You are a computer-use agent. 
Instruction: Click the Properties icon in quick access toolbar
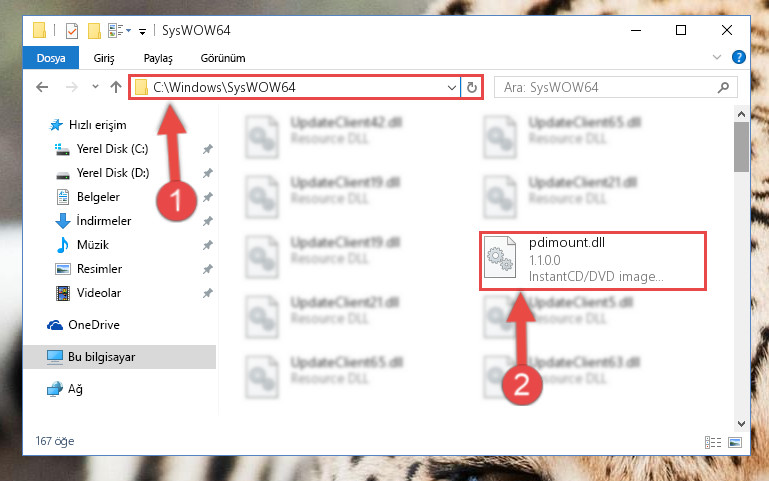tap(72, 30)
